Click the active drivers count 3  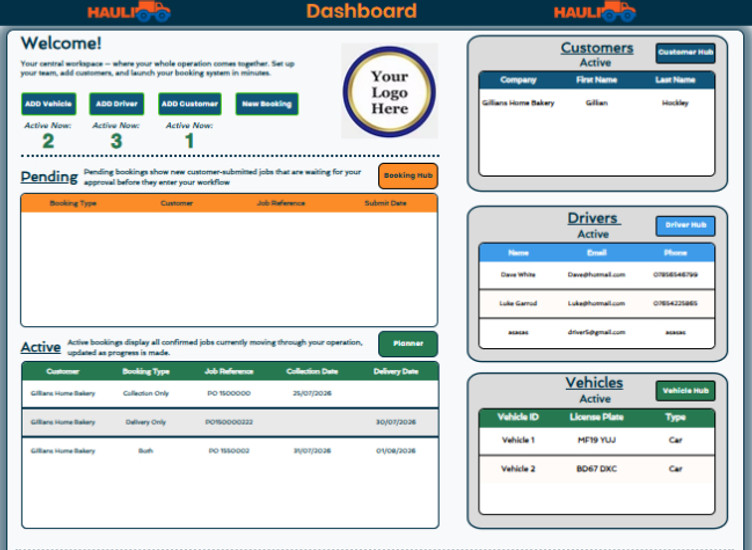point(116,141)
